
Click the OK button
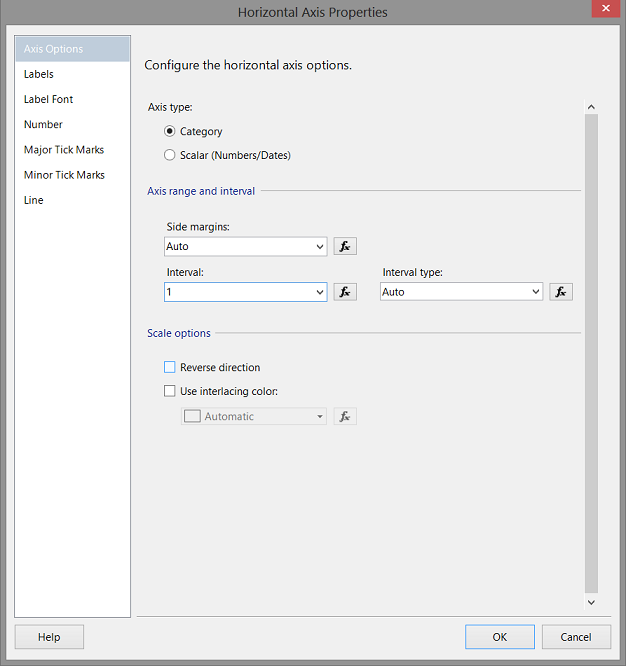[x=499, y=637]
